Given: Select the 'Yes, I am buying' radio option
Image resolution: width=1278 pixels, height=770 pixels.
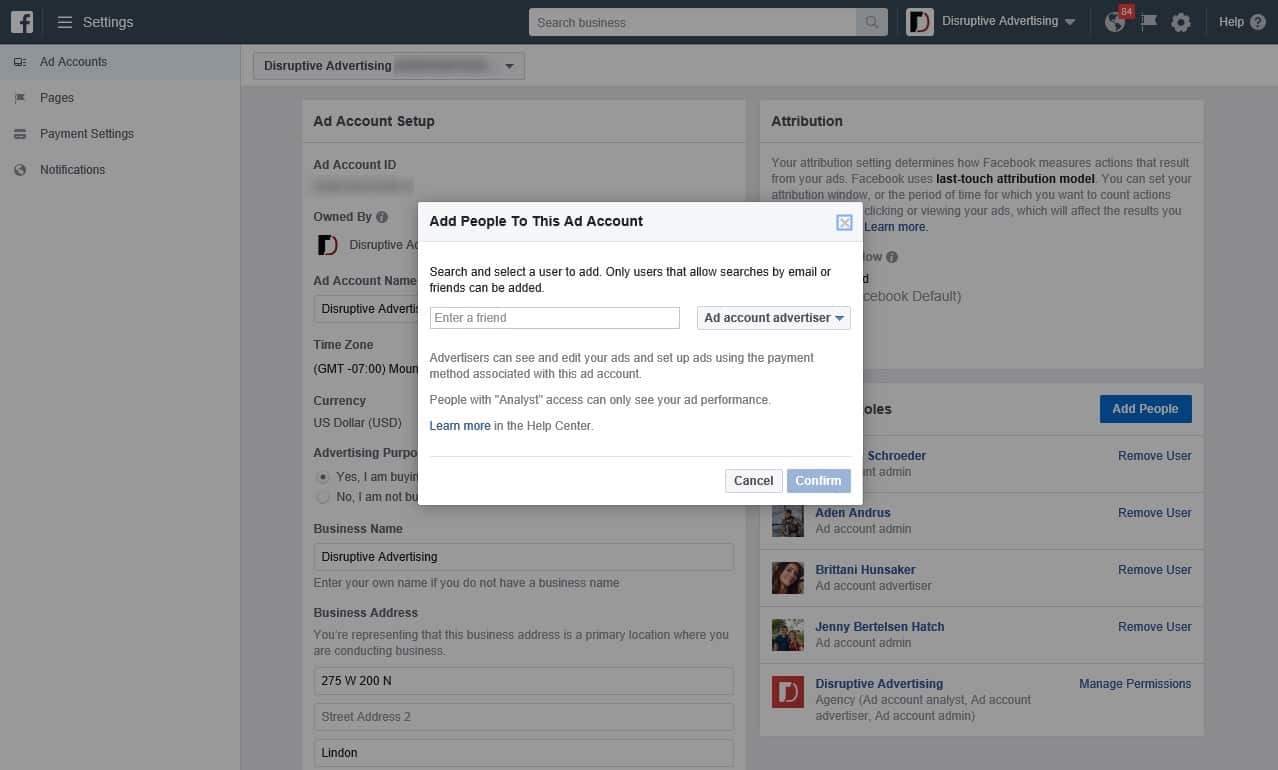Looking at the screenshot, I should click(323, 477).
